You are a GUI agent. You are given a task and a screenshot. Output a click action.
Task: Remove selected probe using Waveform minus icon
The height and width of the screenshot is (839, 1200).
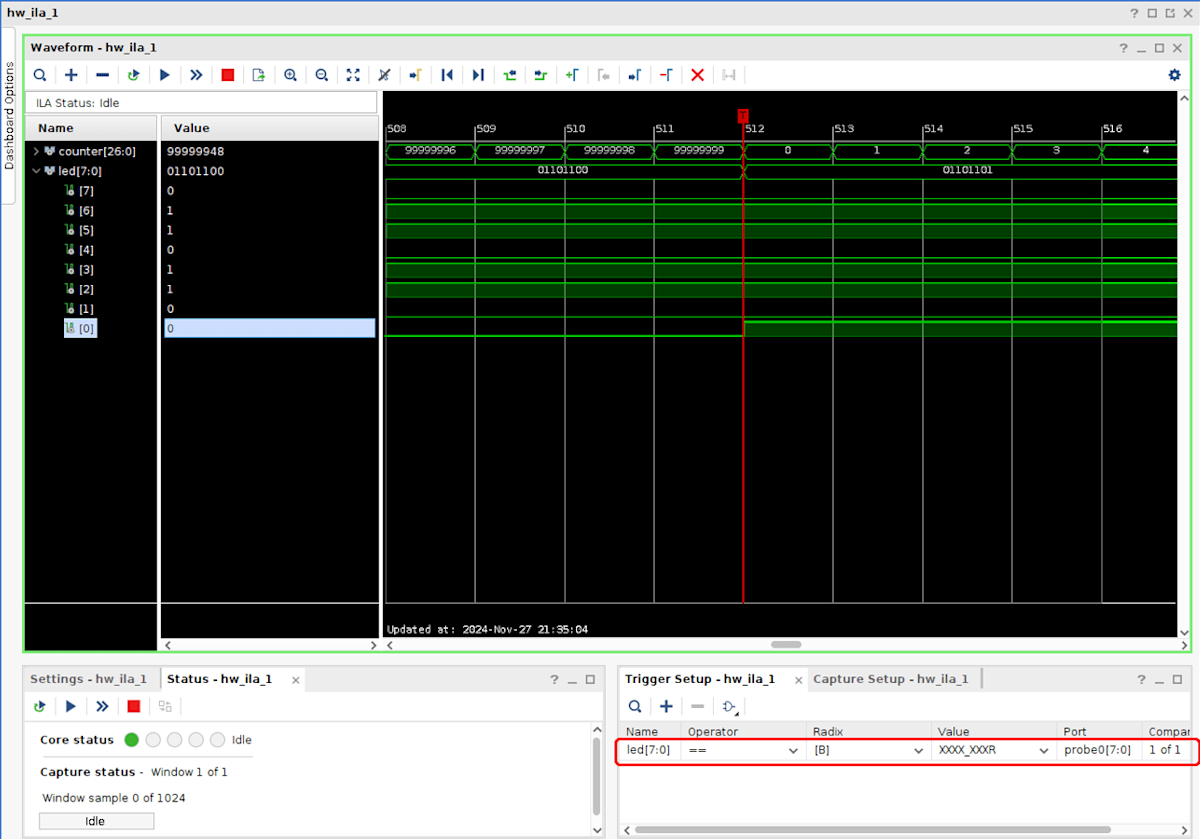pyautogui.click(x=102, y=75)
